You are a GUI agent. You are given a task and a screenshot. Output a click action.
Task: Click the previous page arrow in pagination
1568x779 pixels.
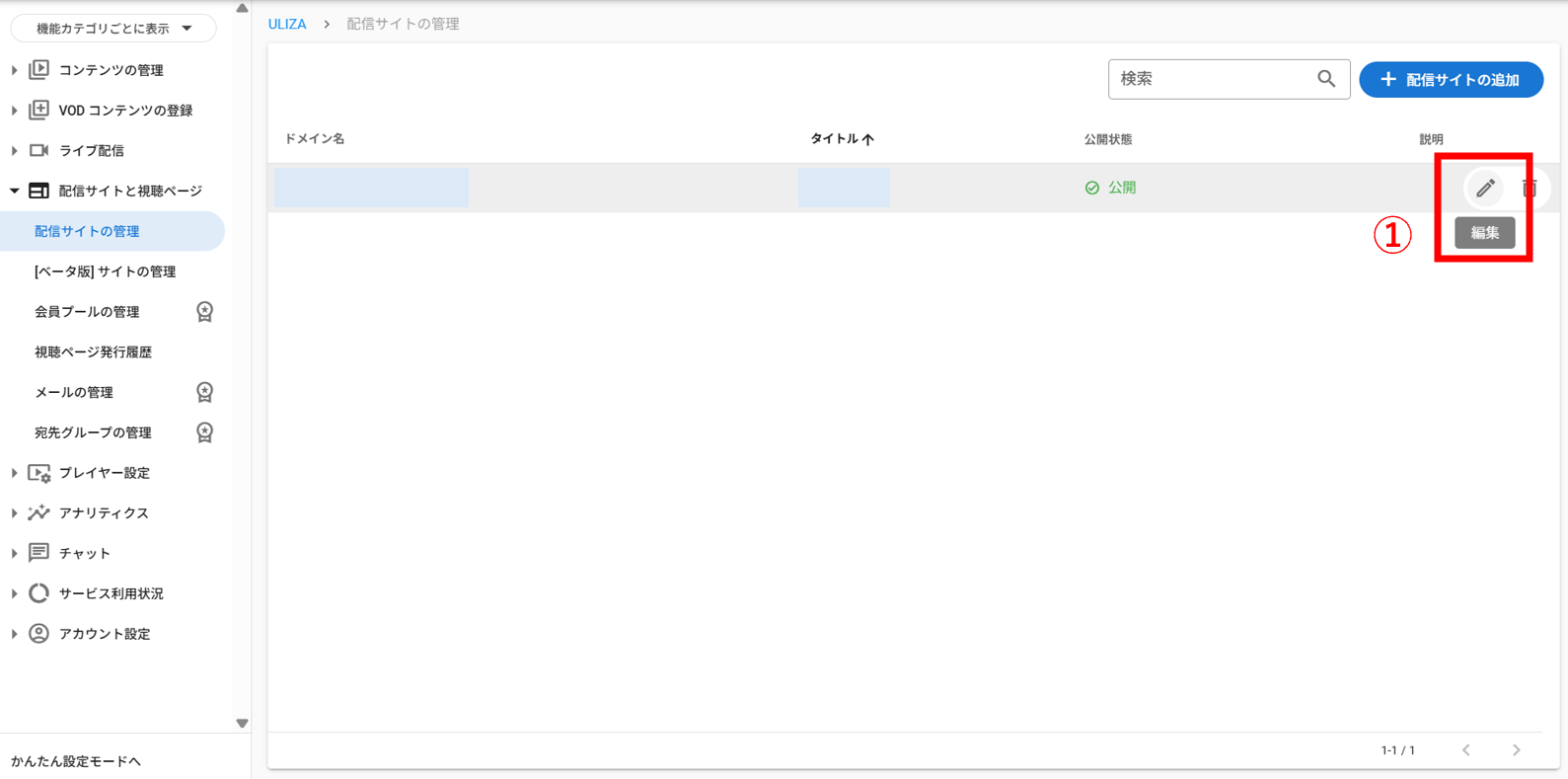(1466, 750)
